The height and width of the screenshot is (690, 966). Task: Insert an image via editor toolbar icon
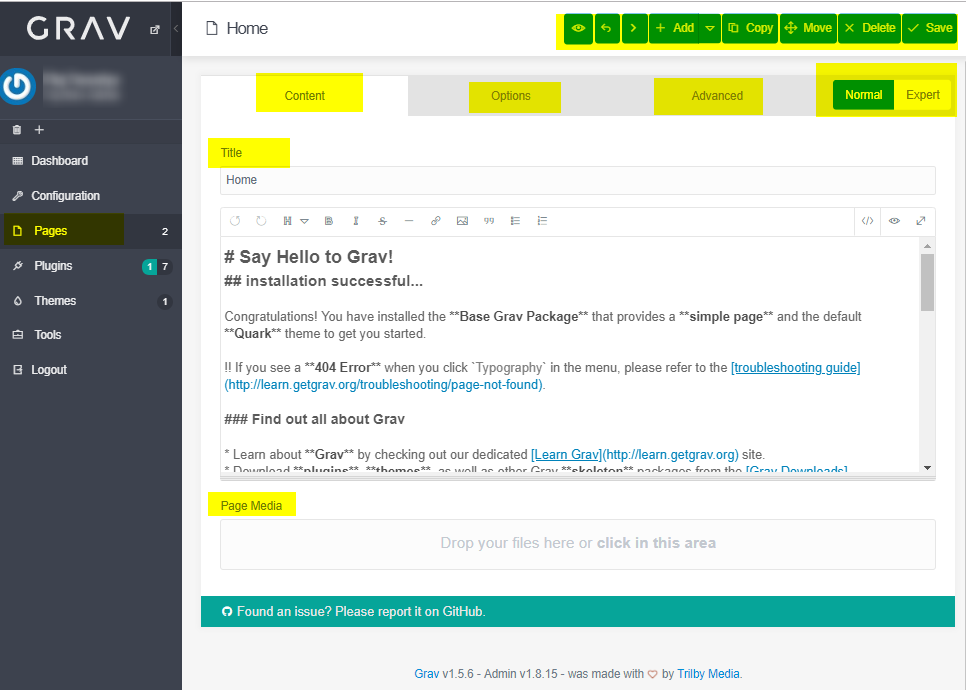coord(462,221)
